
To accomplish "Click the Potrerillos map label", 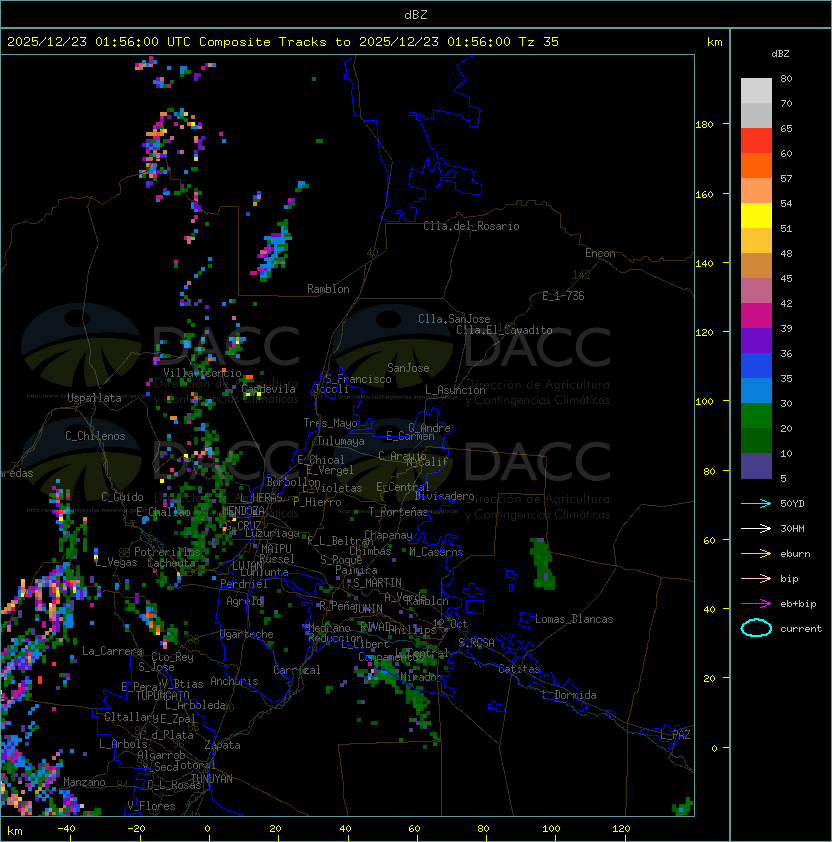I will 167,552.
